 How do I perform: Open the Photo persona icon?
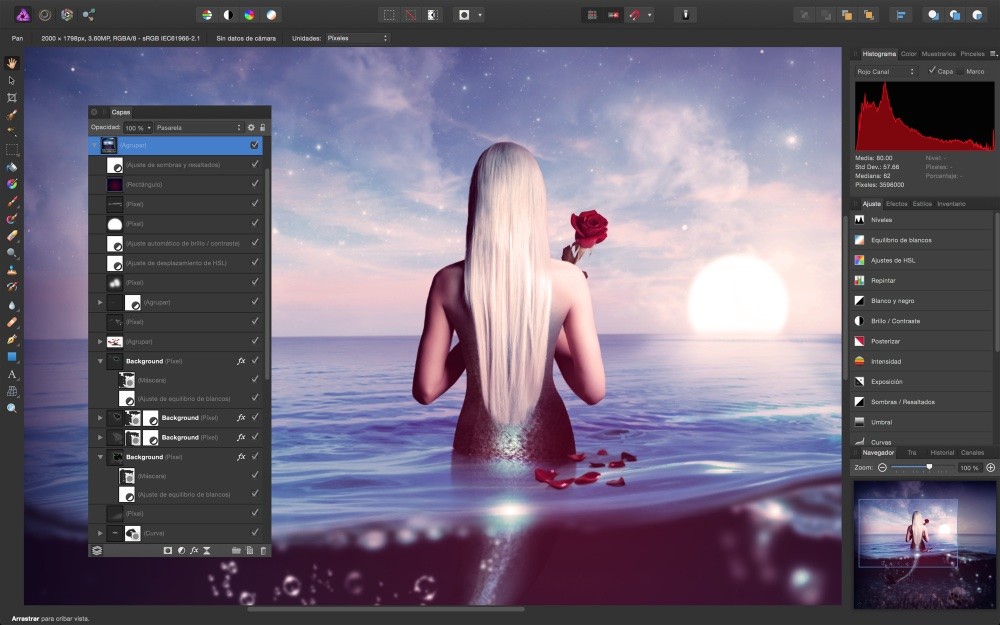pyautogui.click(x=23, y=15)
